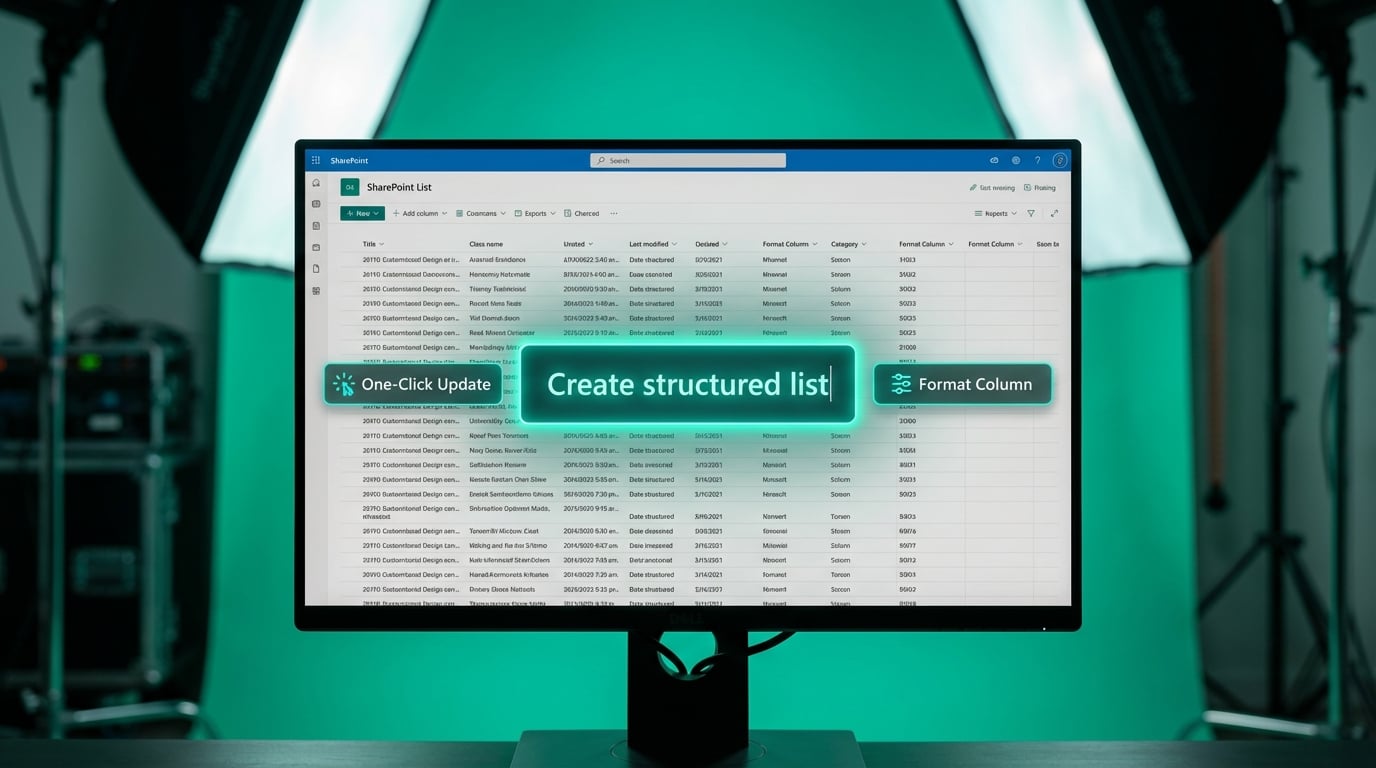Viewport: 1376px width, 768px height.
Task: Click the user profile avatar
Action: (x=1059, y=160)
